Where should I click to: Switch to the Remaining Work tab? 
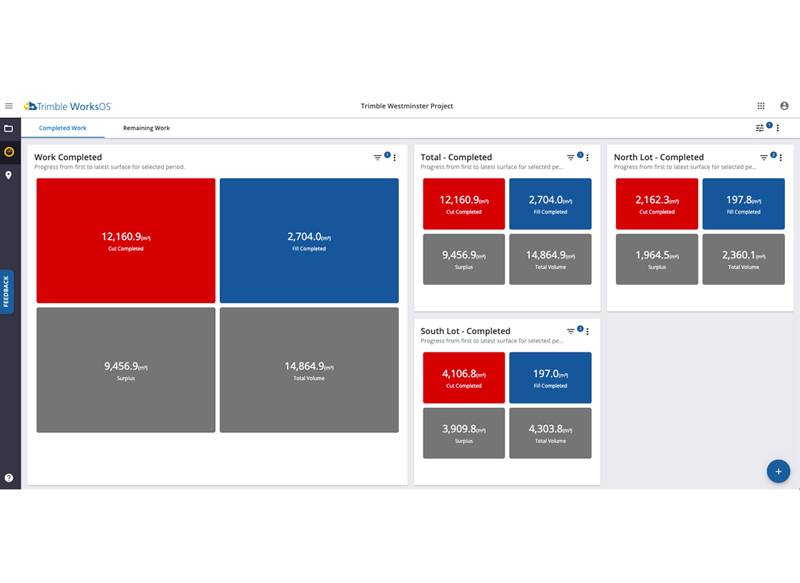point(146,129)
